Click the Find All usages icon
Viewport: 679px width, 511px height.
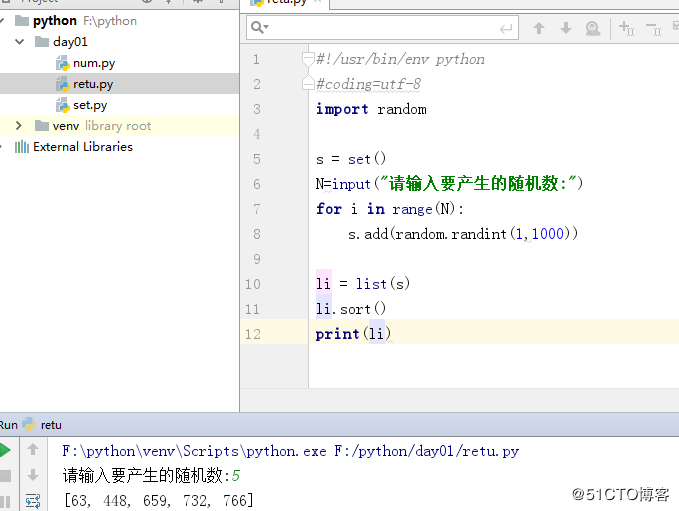click(592, 29)
